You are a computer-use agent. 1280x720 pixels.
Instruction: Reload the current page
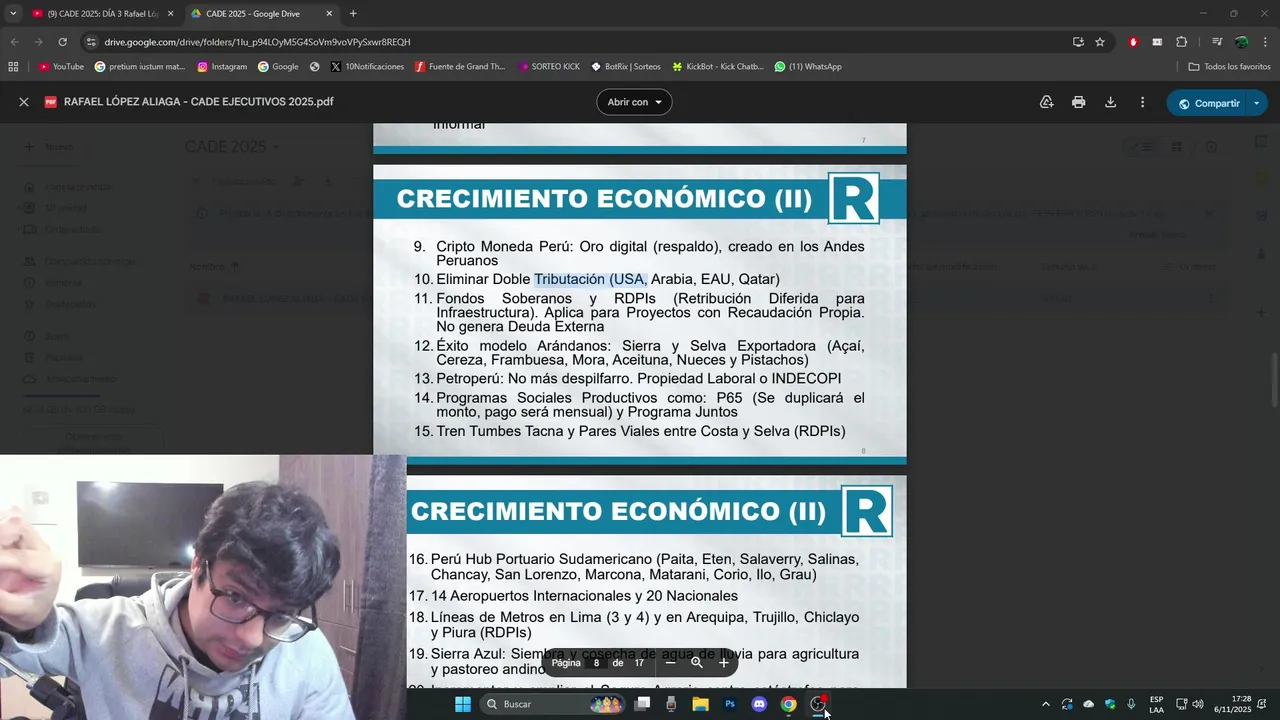(62, 42)
